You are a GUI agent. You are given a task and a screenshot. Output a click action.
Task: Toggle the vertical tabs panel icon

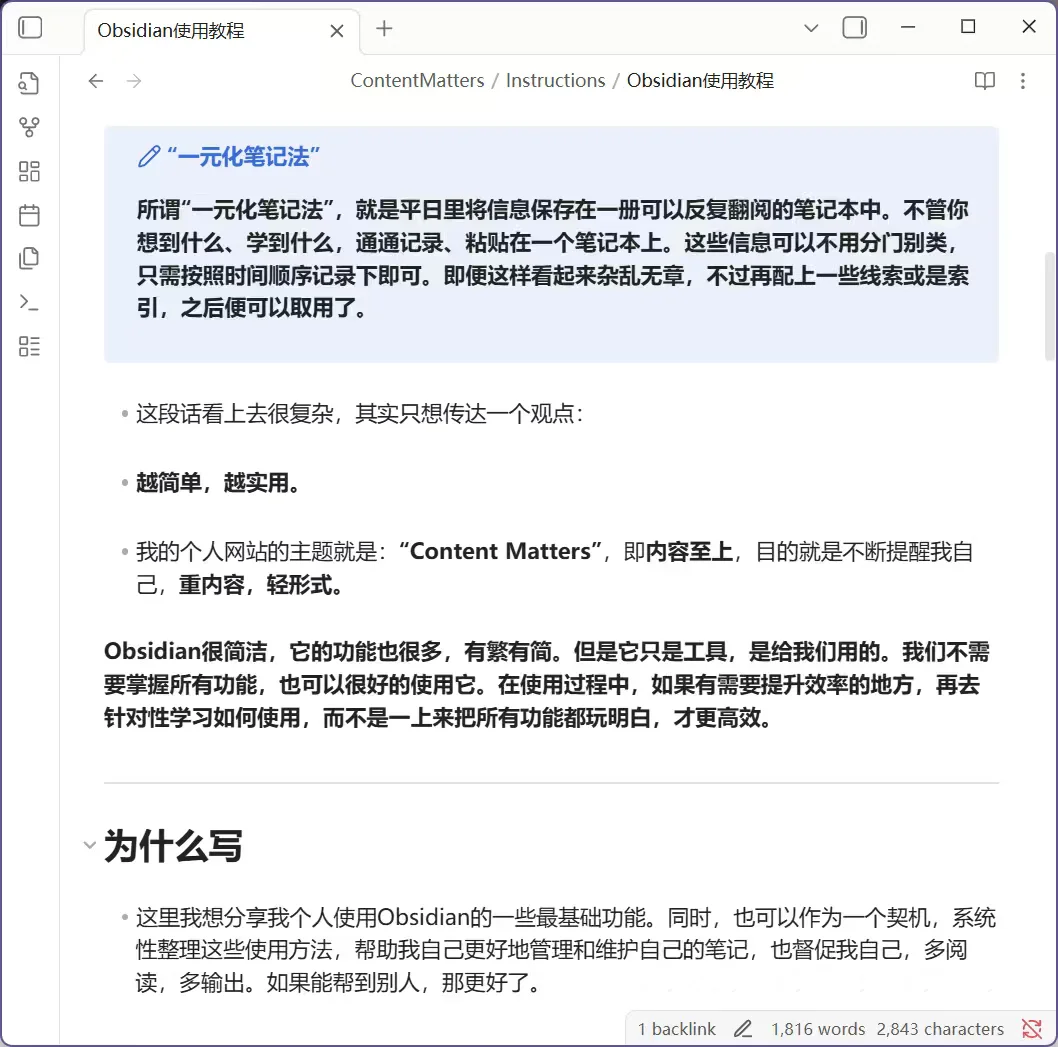tap(855, 28)
